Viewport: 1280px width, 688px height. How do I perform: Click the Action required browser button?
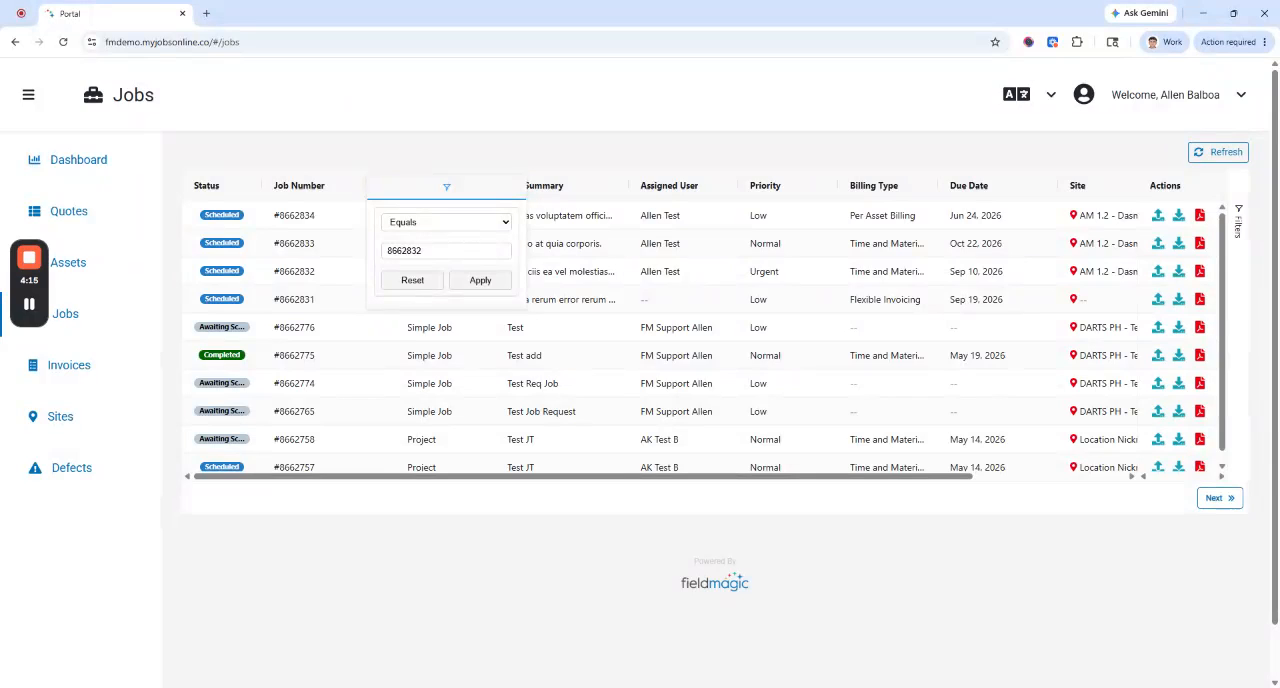1233,42
